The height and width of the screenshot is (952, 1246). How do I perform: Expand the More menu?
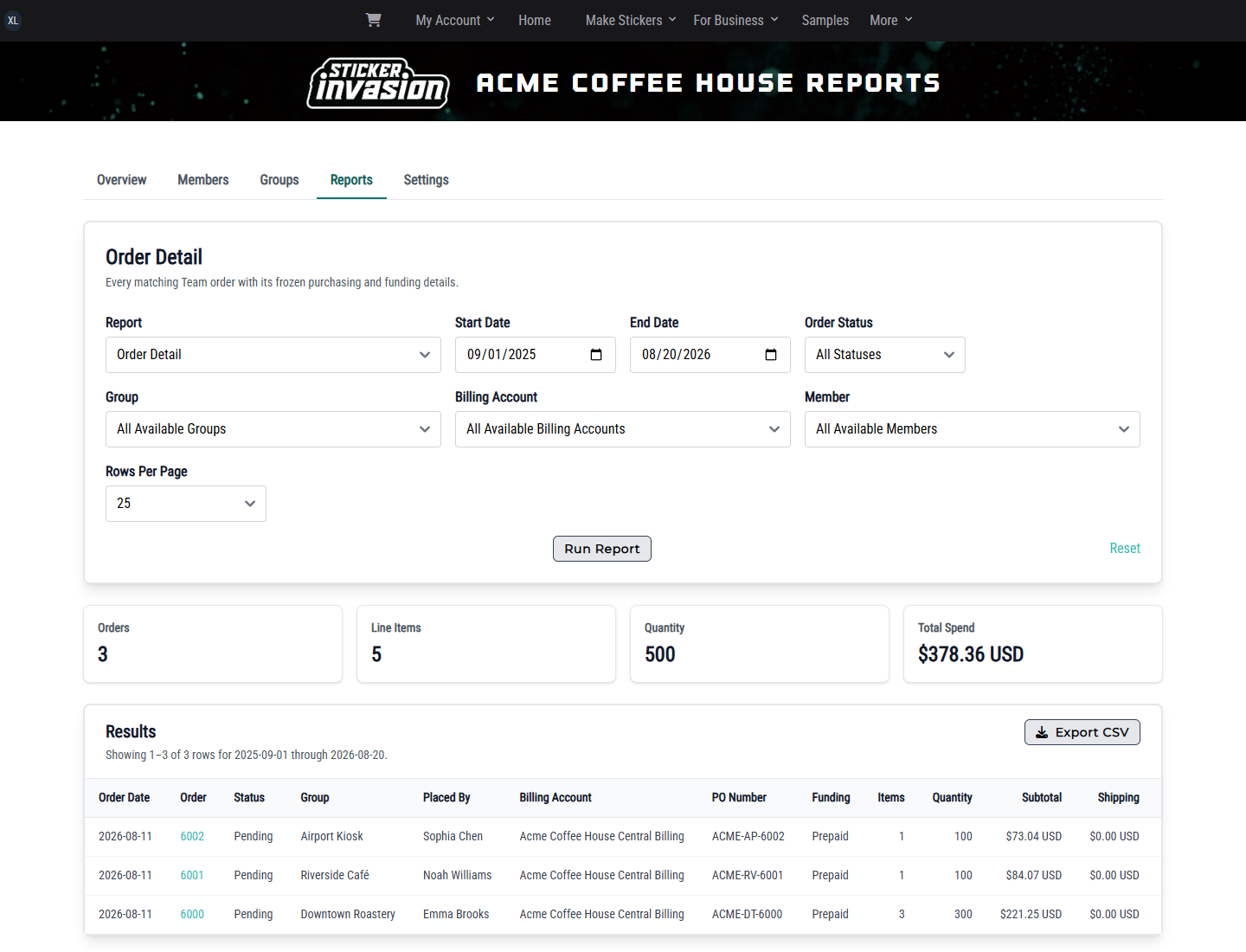click(x=891, y=20)
